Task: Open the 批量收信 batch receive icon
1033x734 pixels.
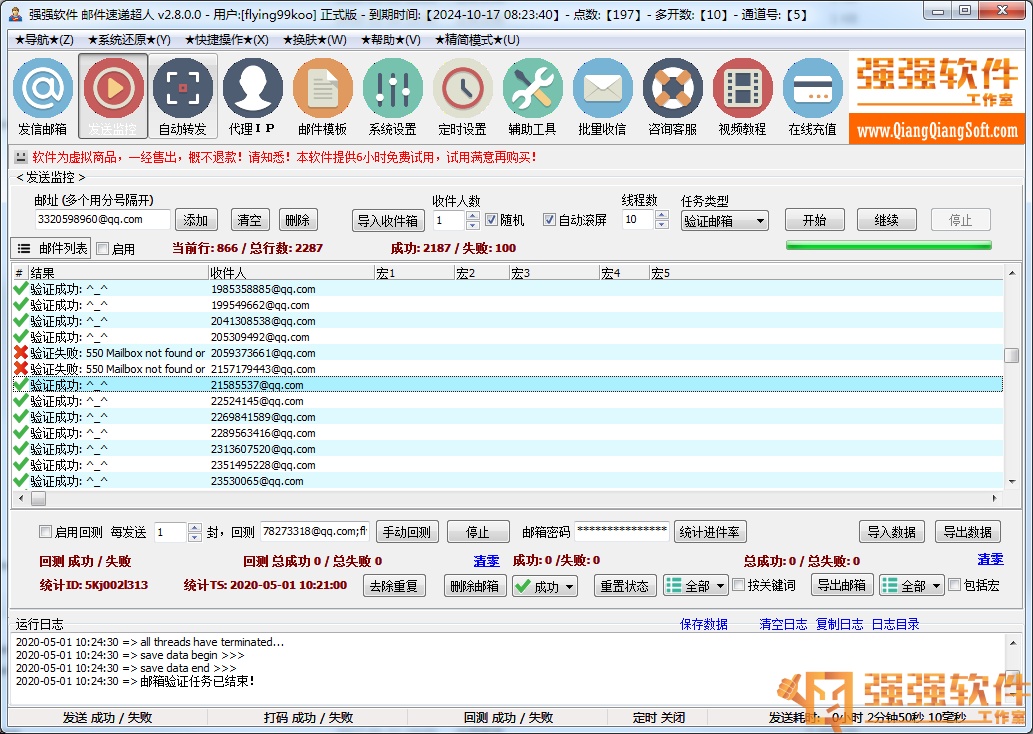Action: pos(602,96)
